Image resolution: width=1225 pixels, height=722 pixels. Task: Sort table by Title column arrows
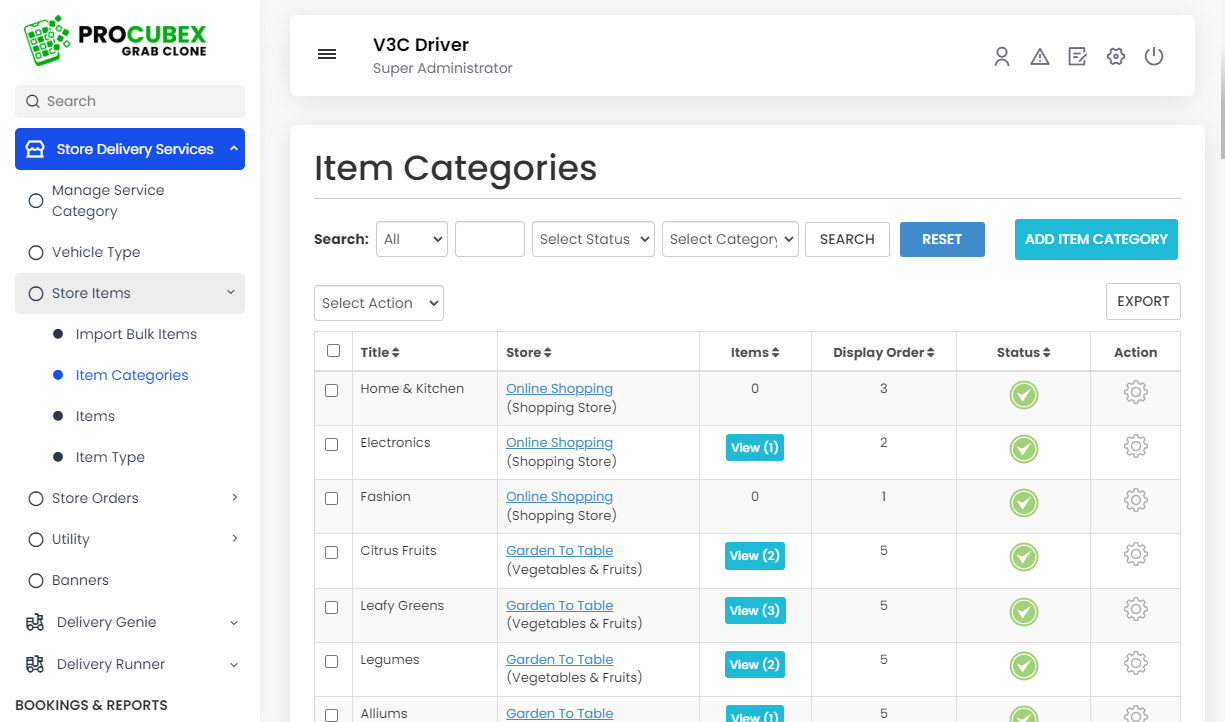[x=396, y=353]
